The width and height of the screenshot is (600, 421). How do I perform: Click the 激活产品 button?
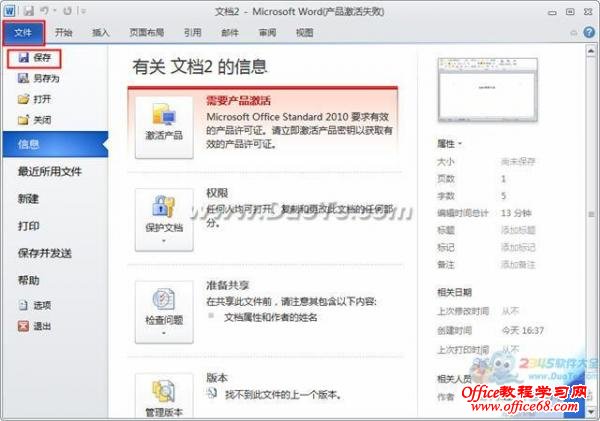pos(164,127)
